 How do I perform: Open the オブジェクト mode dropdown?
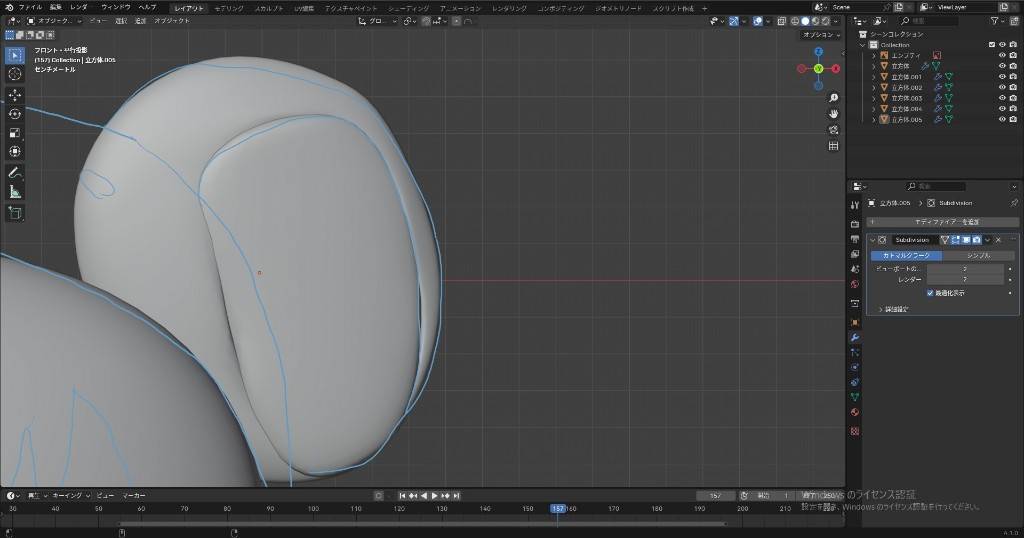(x=52, y=20)
